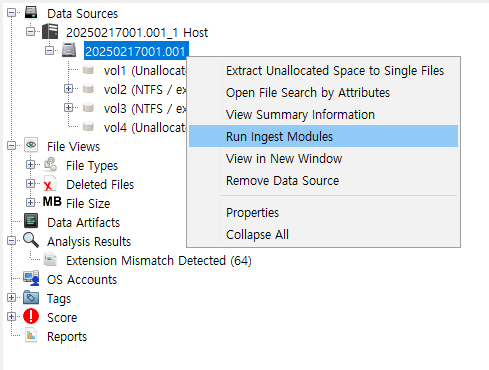Expand the File Types node
This screenshot has height=370, width=489.
(30, 165)
